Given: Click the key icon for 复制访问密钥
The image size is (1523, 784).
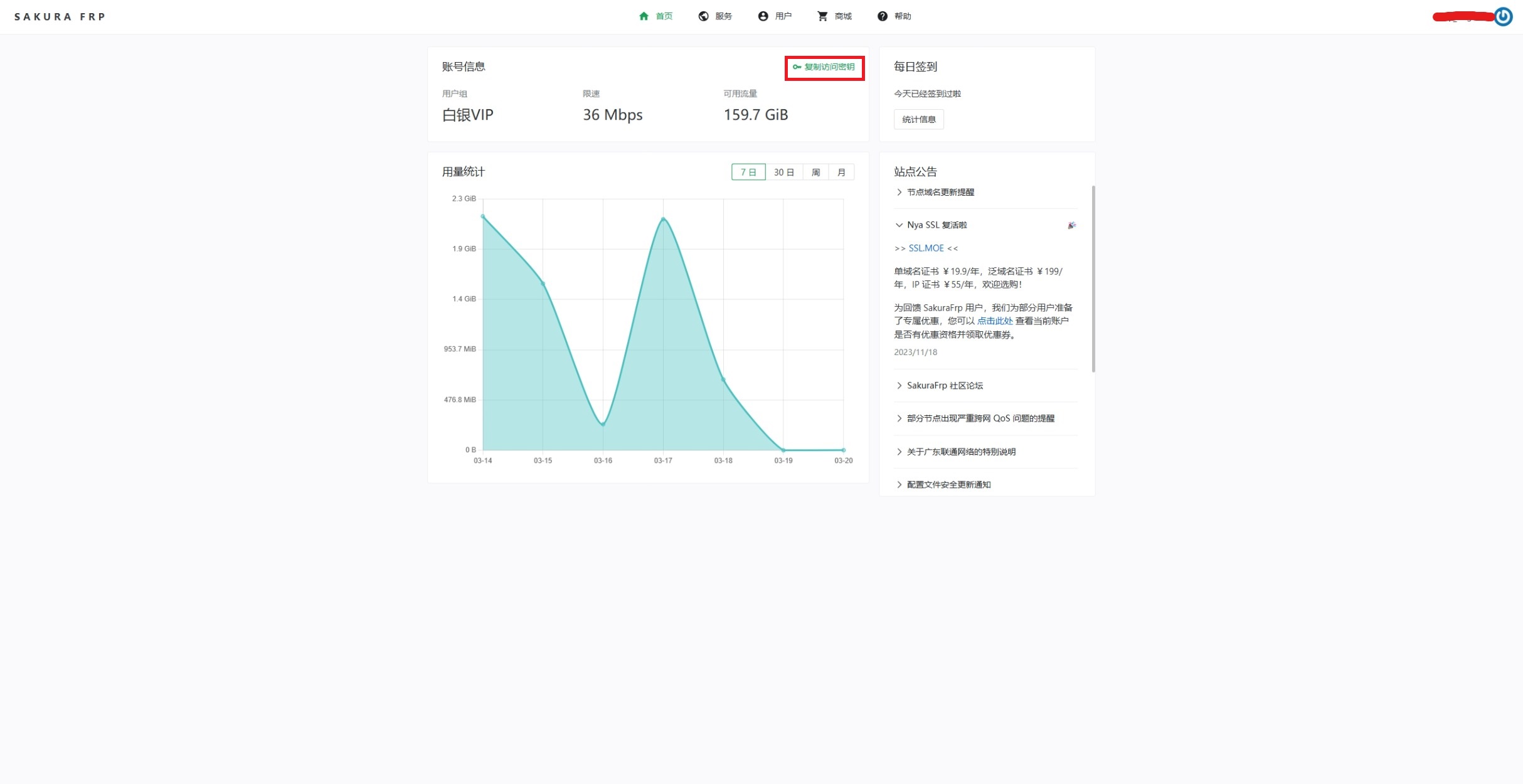Looking at the screenshot, I should tap(797, 67).
